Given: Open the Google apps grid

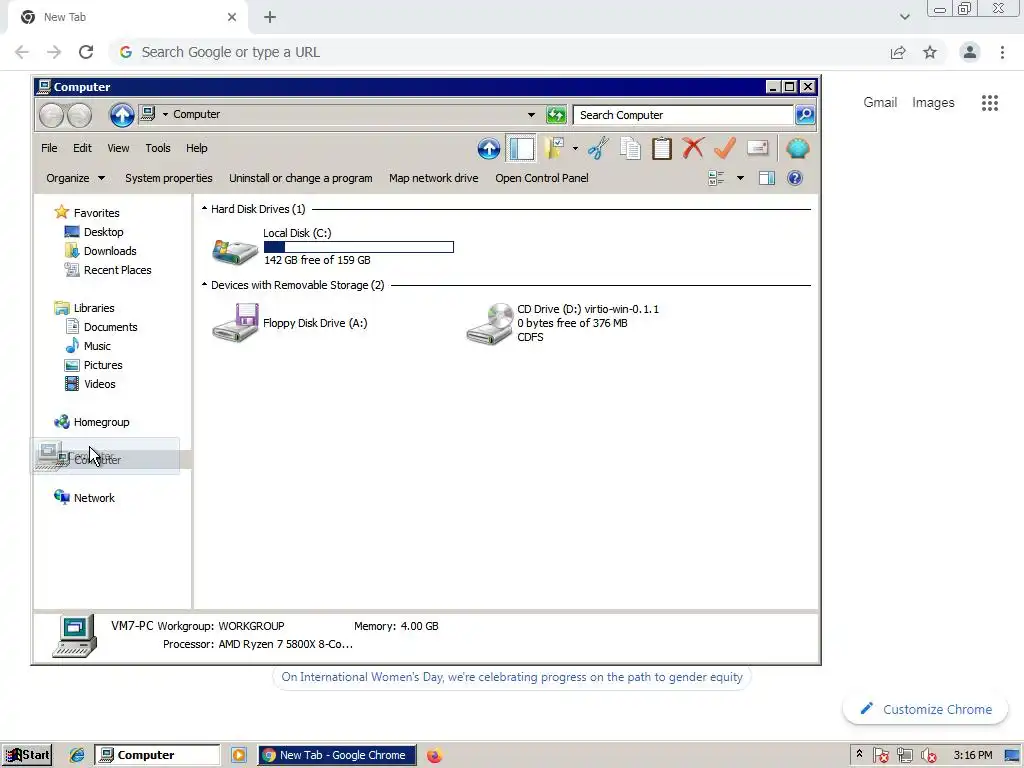Looking at the screenshot, I should pyautogui.click(x=990, y=103).
